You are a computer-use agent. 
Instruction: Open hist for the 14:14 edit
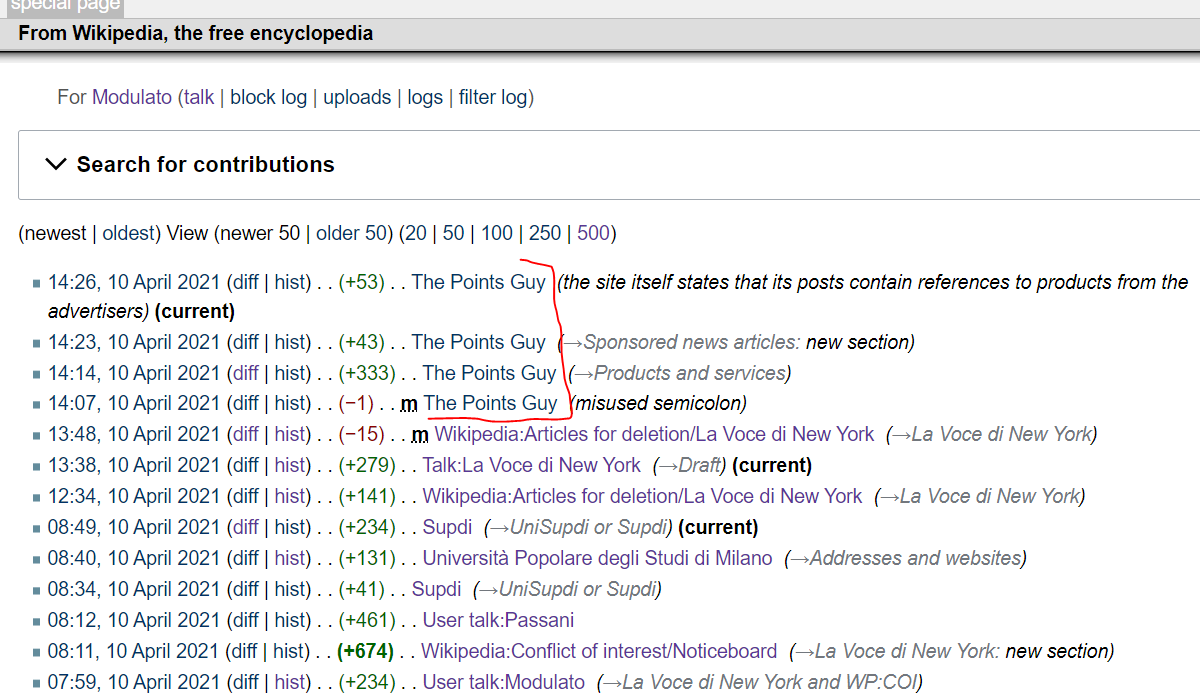coord(290,373)
